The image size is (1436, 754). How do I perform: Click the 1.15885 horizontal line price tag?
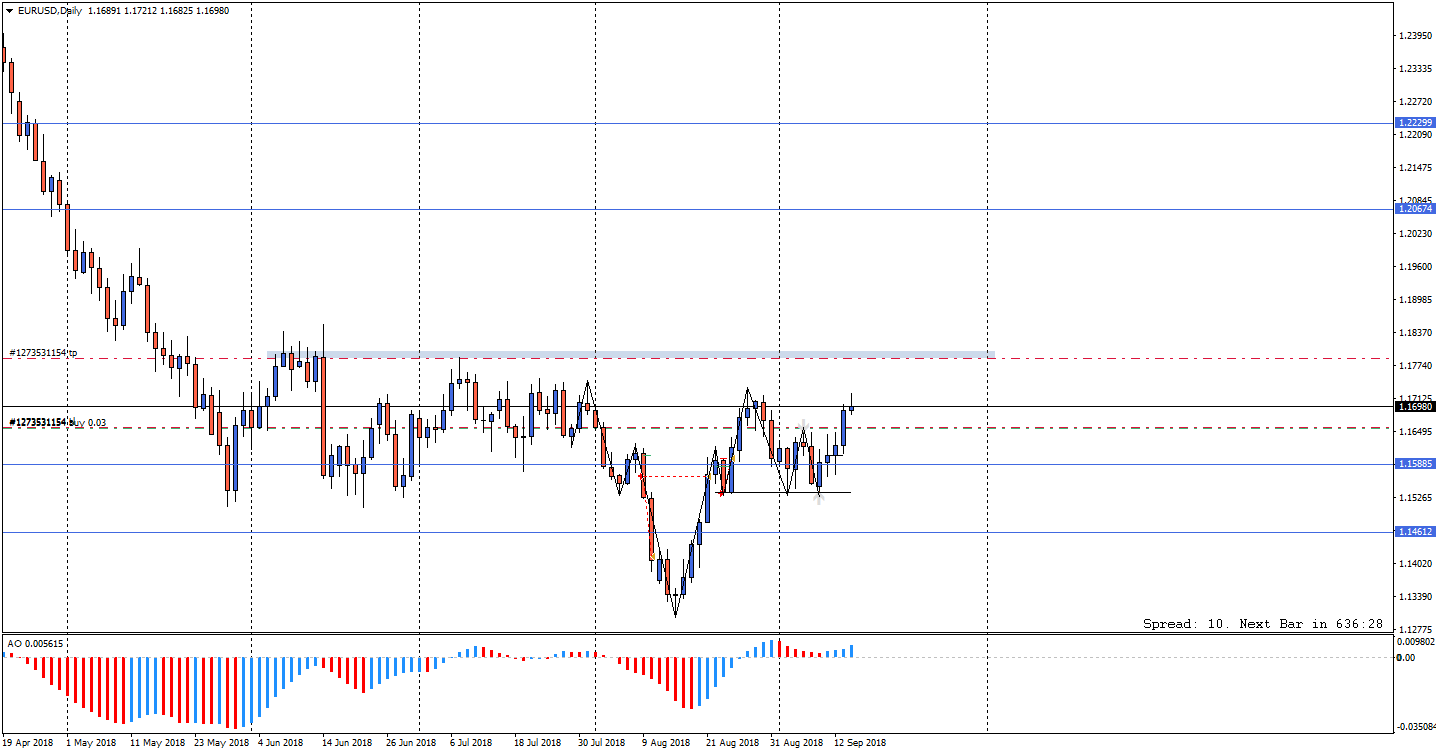point(1414,464)
